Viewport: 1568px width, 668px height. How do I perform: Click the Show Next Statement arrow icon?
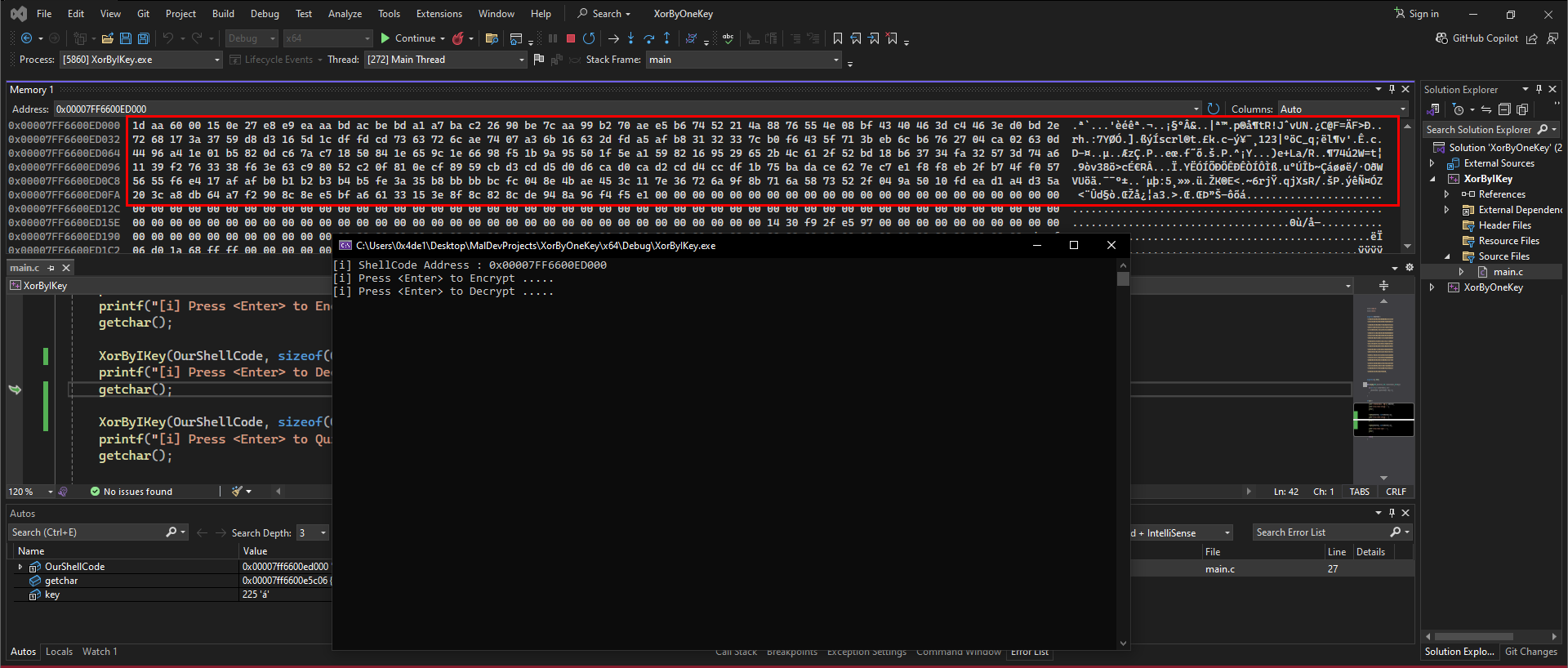tap(613, 38)
